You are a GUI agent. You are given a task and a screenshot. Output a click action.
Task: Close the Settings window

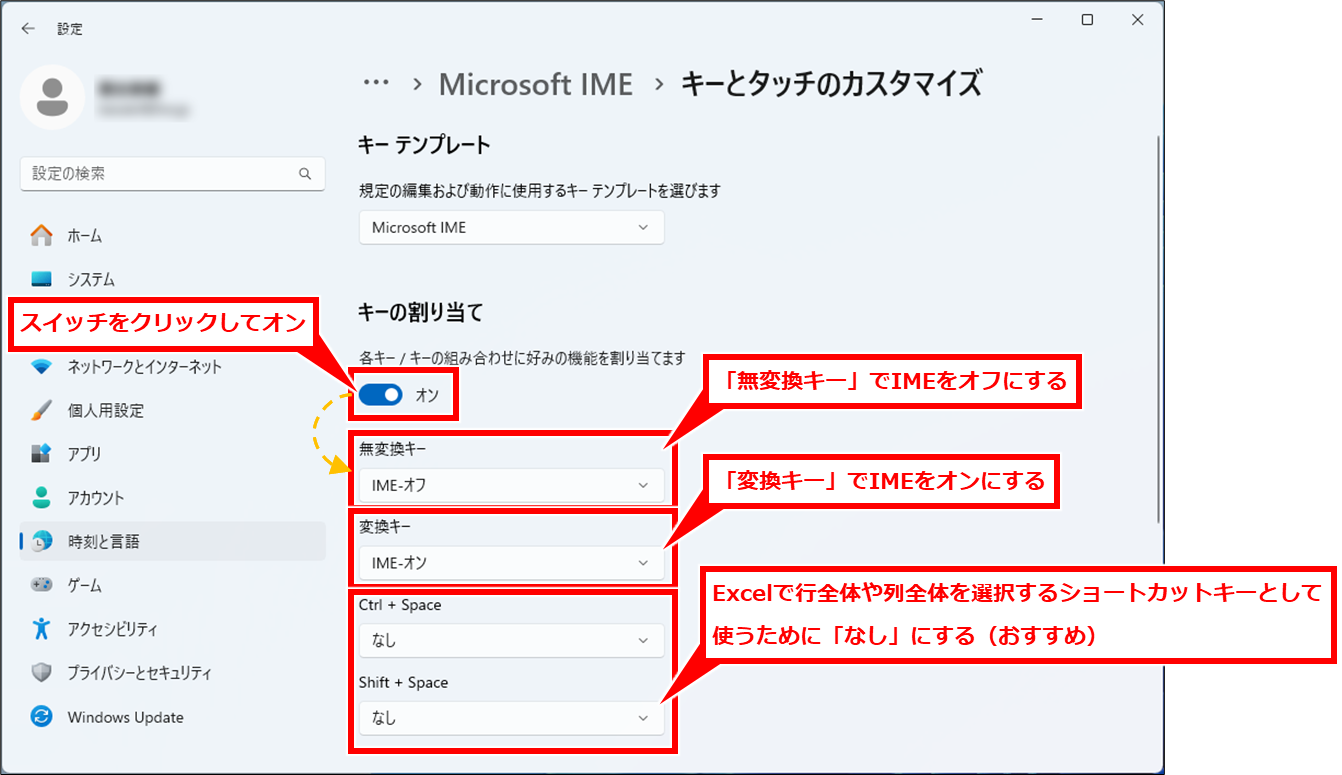click(1137, 20)
